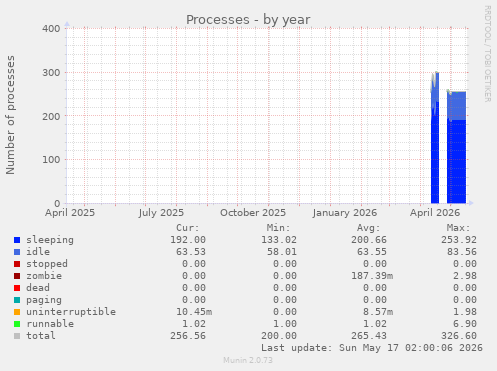Click the uninterruptible average value 8.57m
The height and width of the screenshot is (371, 497).
click(x=378, y=312)
